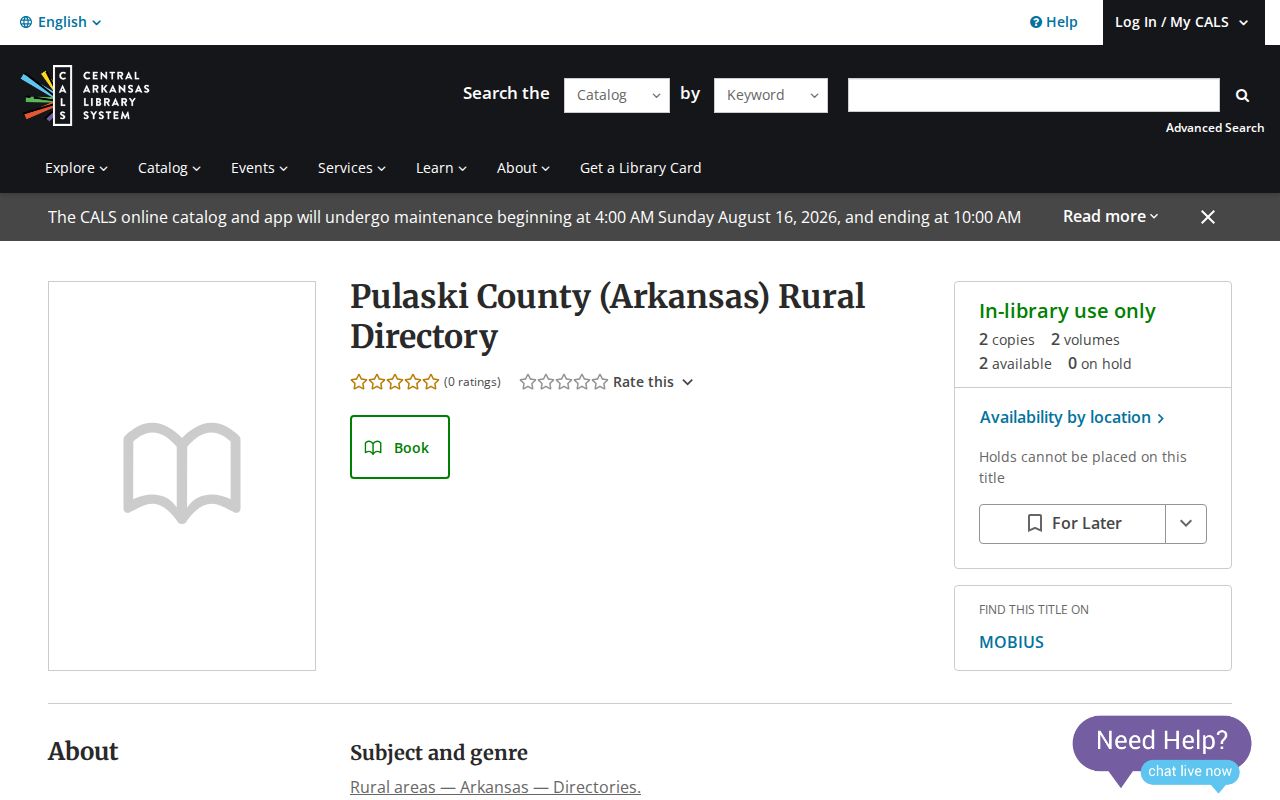View Availability by location
Viewport: 1280px width, 800px height.
click(1072, 417)
